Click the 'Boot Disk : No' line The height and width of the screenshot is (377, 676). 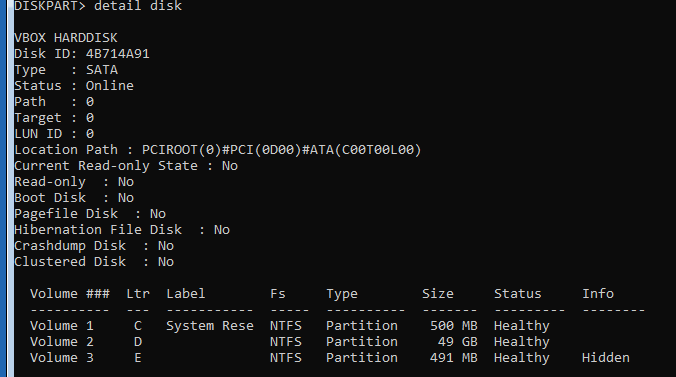pos(74,198)
